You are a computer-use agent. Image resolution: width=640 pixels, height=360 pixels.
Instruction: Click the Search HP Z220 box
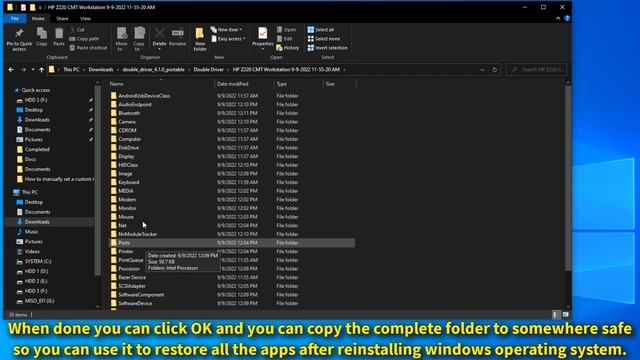point(537,70)
